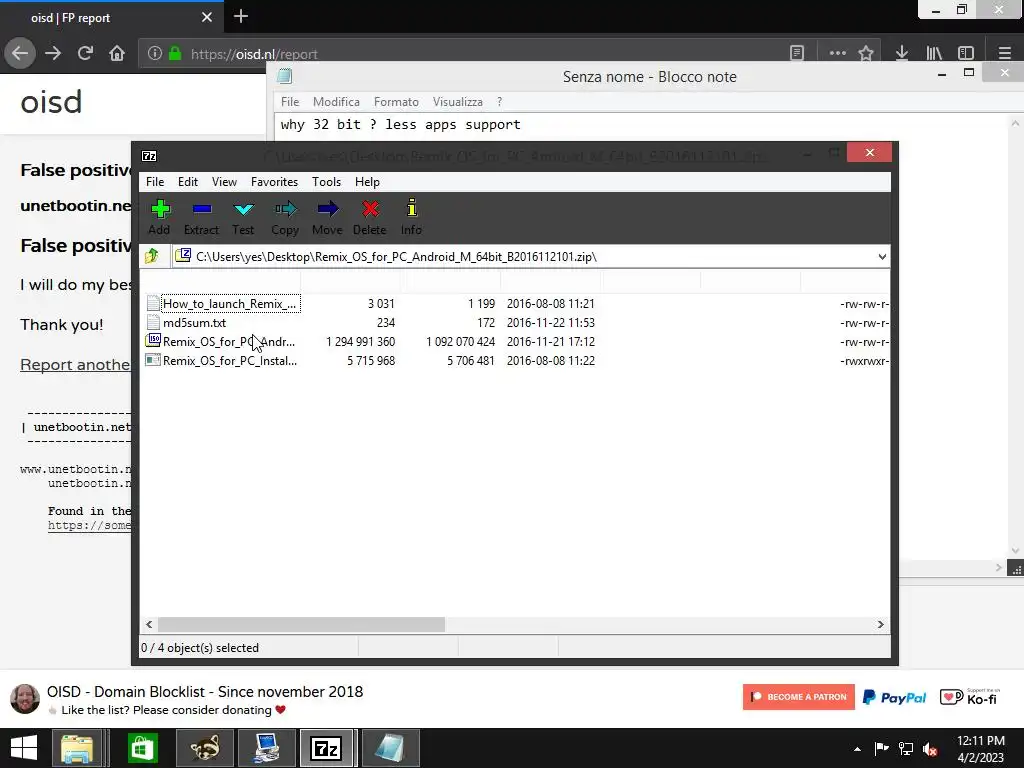Click the Ko-fi donation link
The width and height of the screenshot is (1024, 768).
click(970, 697)
